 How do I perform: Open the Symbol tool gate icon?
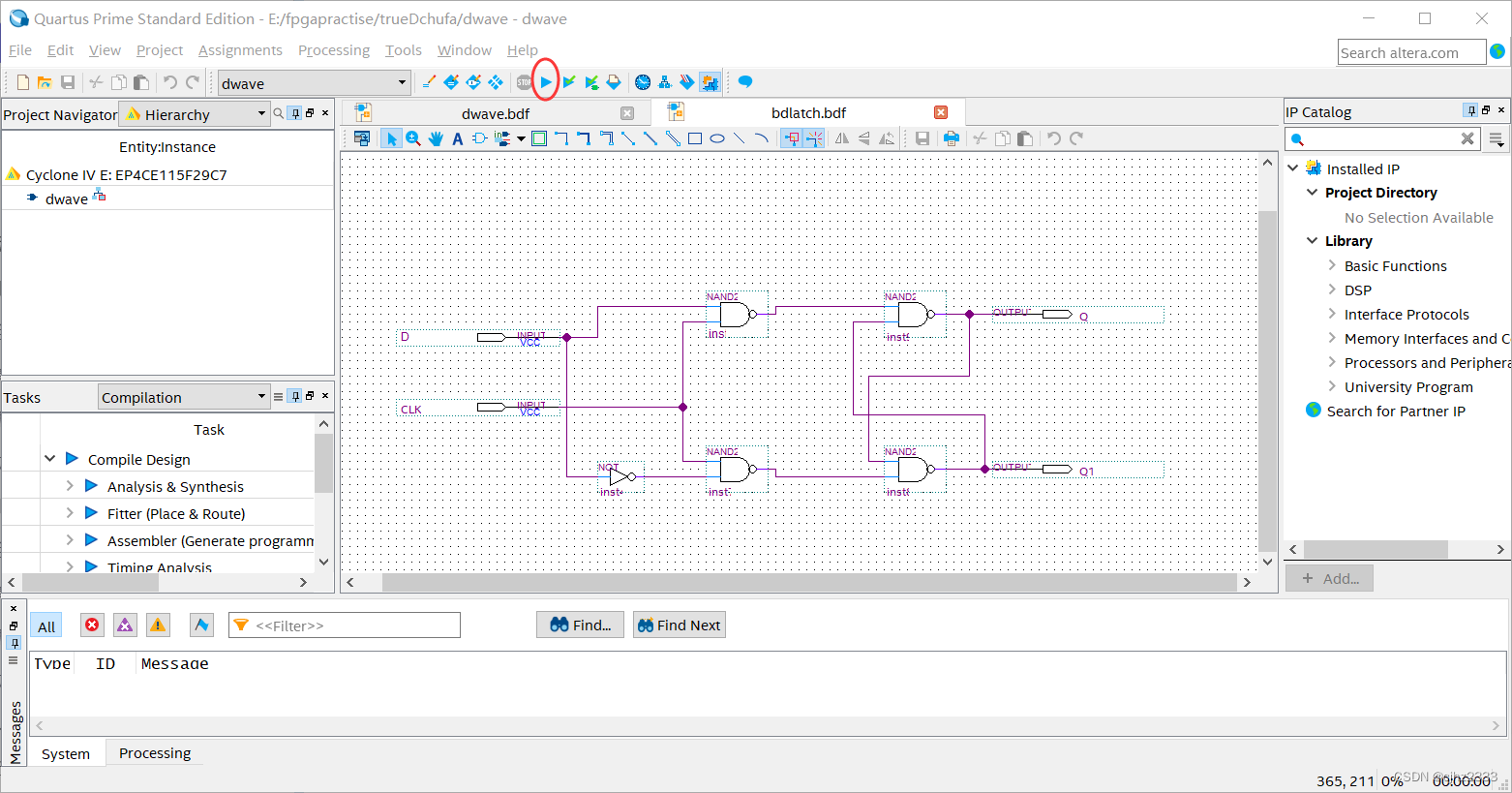[480, 138]
